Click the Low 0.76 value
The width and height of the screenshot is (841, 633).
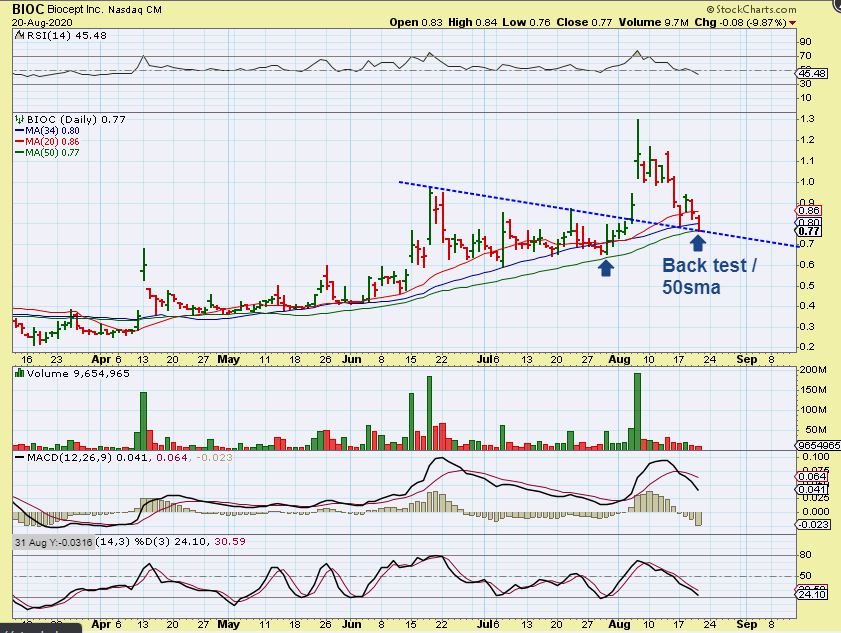526,23
